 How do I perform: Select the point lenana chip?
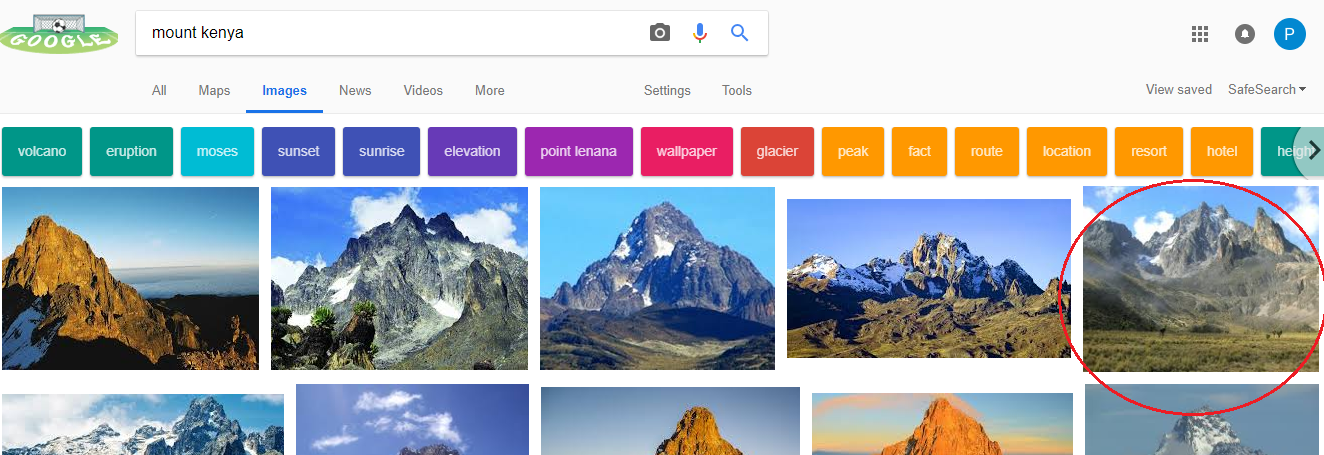579,151
